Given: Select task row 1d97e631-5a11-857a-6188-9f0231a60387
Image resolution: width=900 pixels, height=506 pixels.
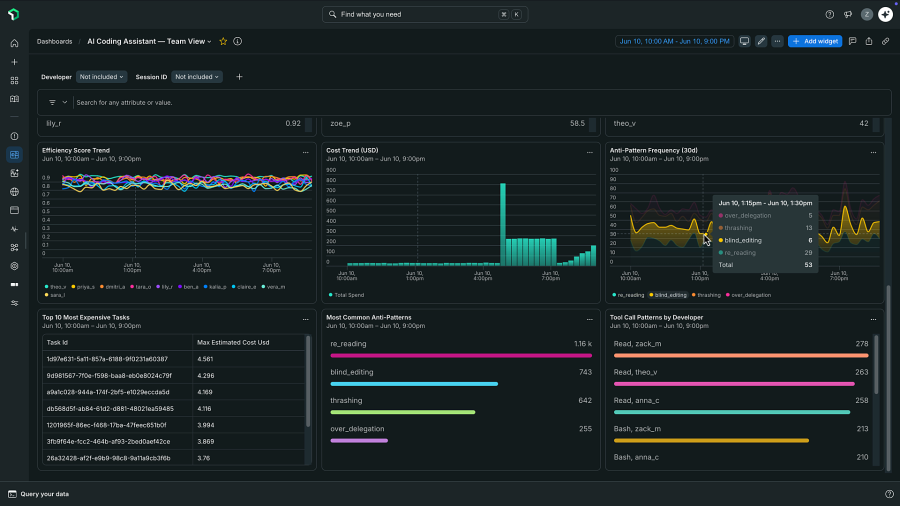Looking at the screenshot, I should click(x=174, y=359).
